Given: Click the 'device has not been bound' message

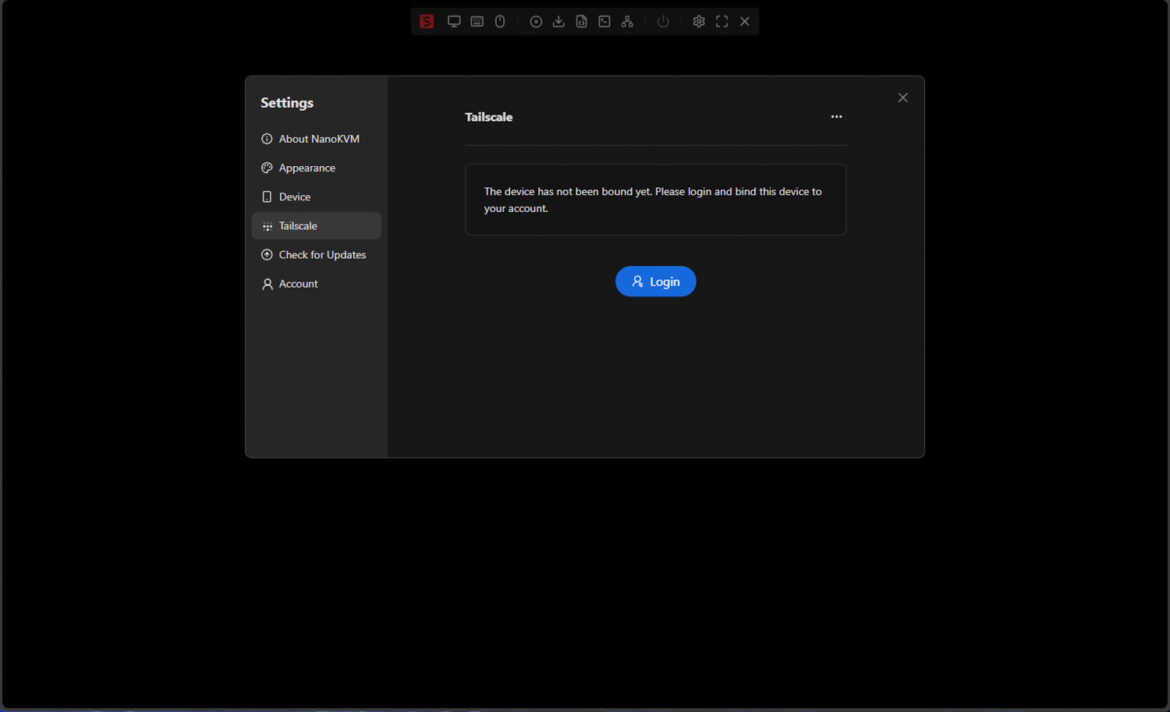Looking at the screenshot, I should pyautogui.click(x=653, y=200).
